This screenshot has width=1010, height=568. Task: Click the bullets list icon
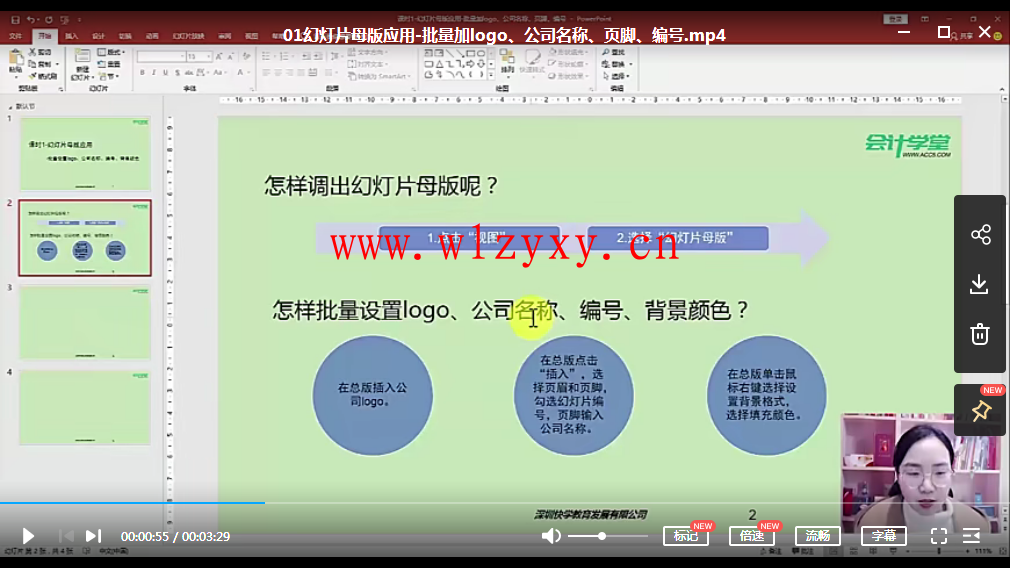[267, 57]
